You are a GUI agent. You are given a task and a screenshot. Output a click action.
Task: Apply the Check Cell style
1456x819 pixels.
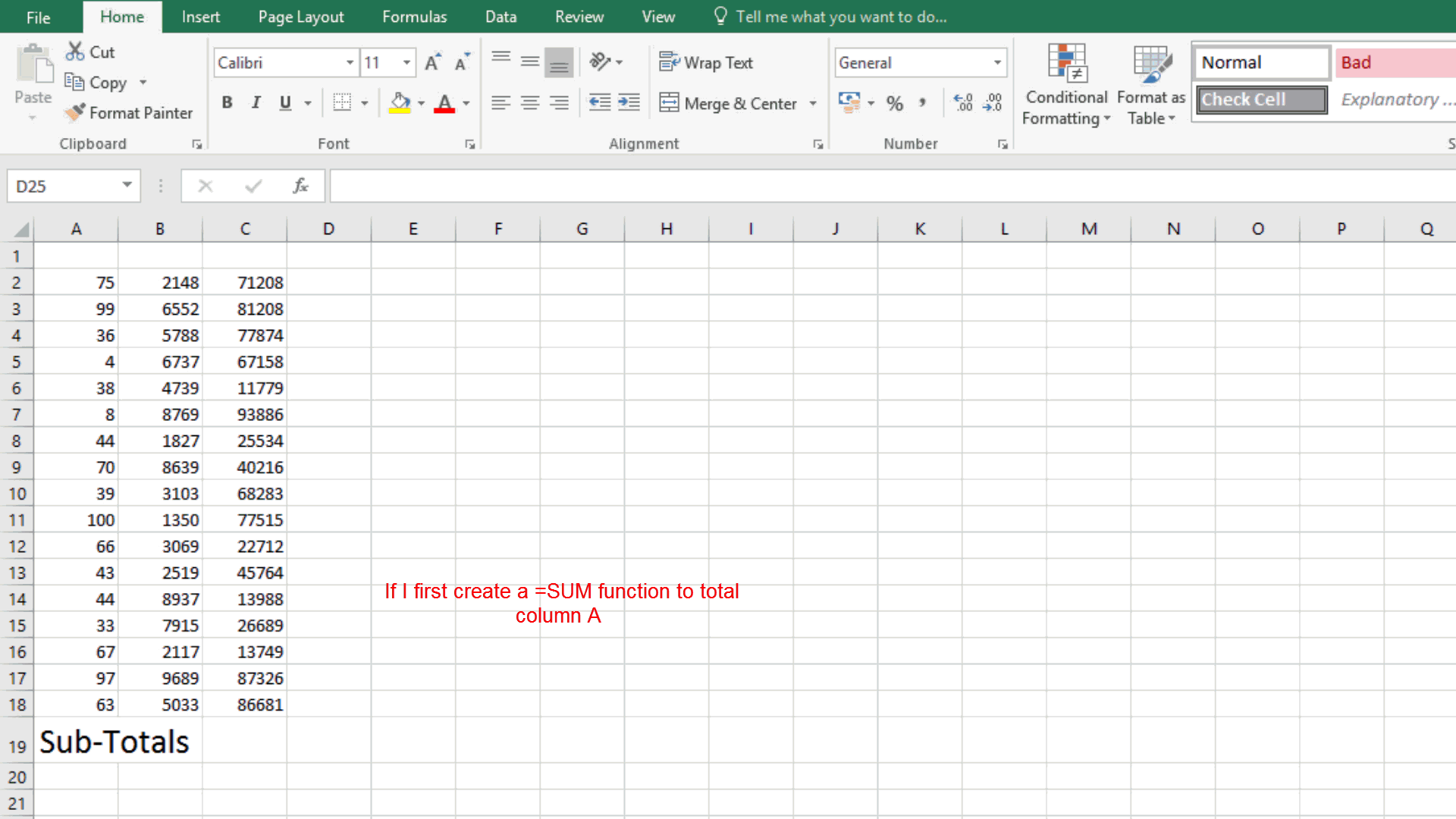1261,99
